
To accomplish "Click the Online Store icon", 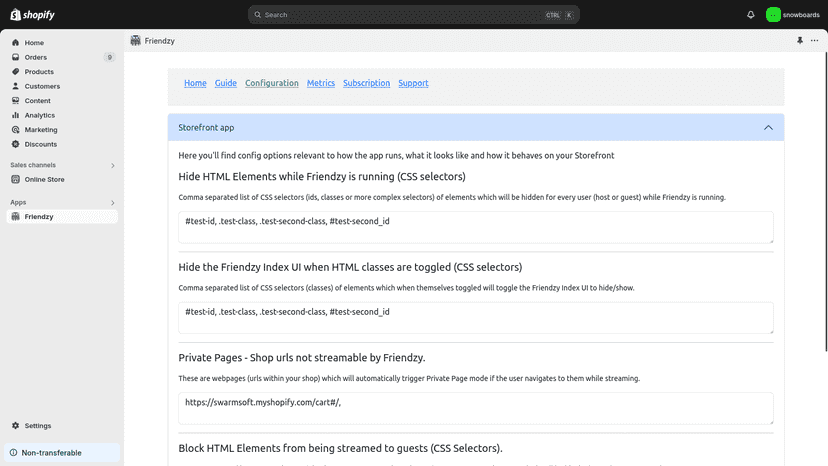I will [15, 180].
